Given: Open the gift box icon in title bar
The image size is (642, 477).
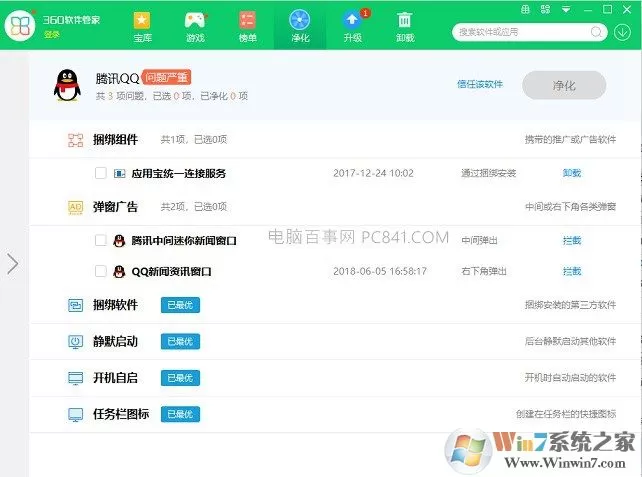Looking at the screenshot, I should pyautogui.click(x=525, y=9).
